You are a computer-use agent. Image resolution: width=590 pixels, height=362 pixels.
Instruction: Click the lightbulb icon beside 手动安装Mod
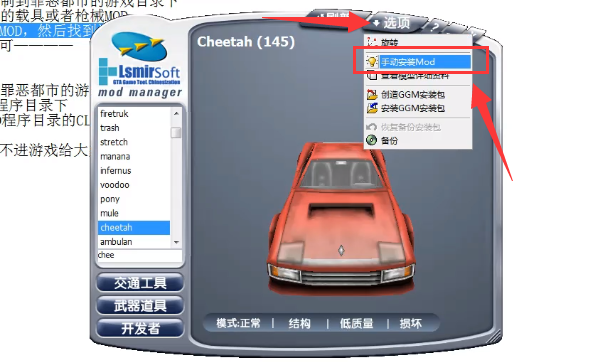[372, 62]
